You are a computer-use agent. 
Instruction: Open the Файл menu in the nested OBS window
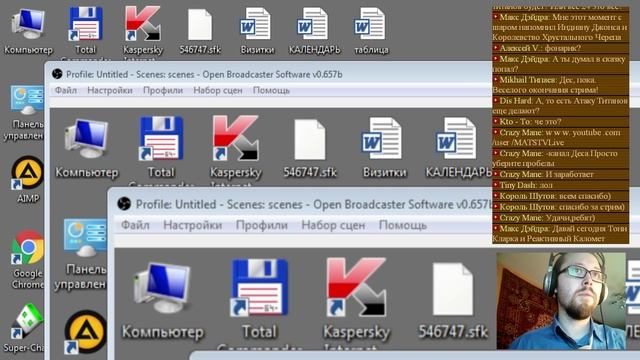[136, 225]
